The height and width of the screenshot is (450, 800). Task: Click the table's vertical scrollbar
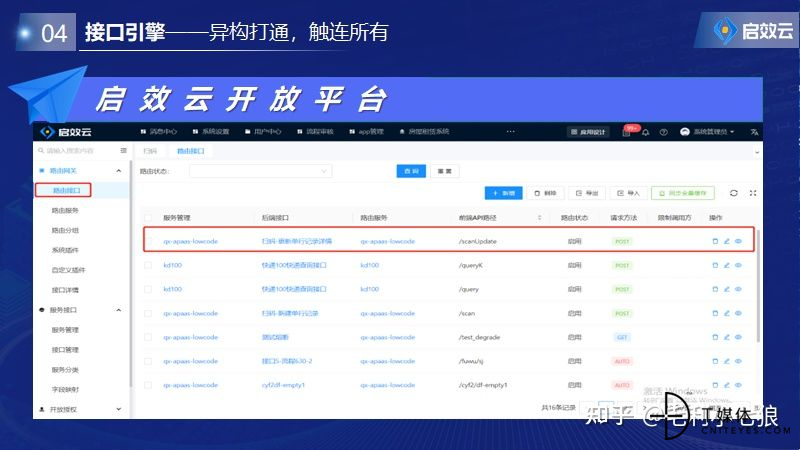(x=758, y=286)
